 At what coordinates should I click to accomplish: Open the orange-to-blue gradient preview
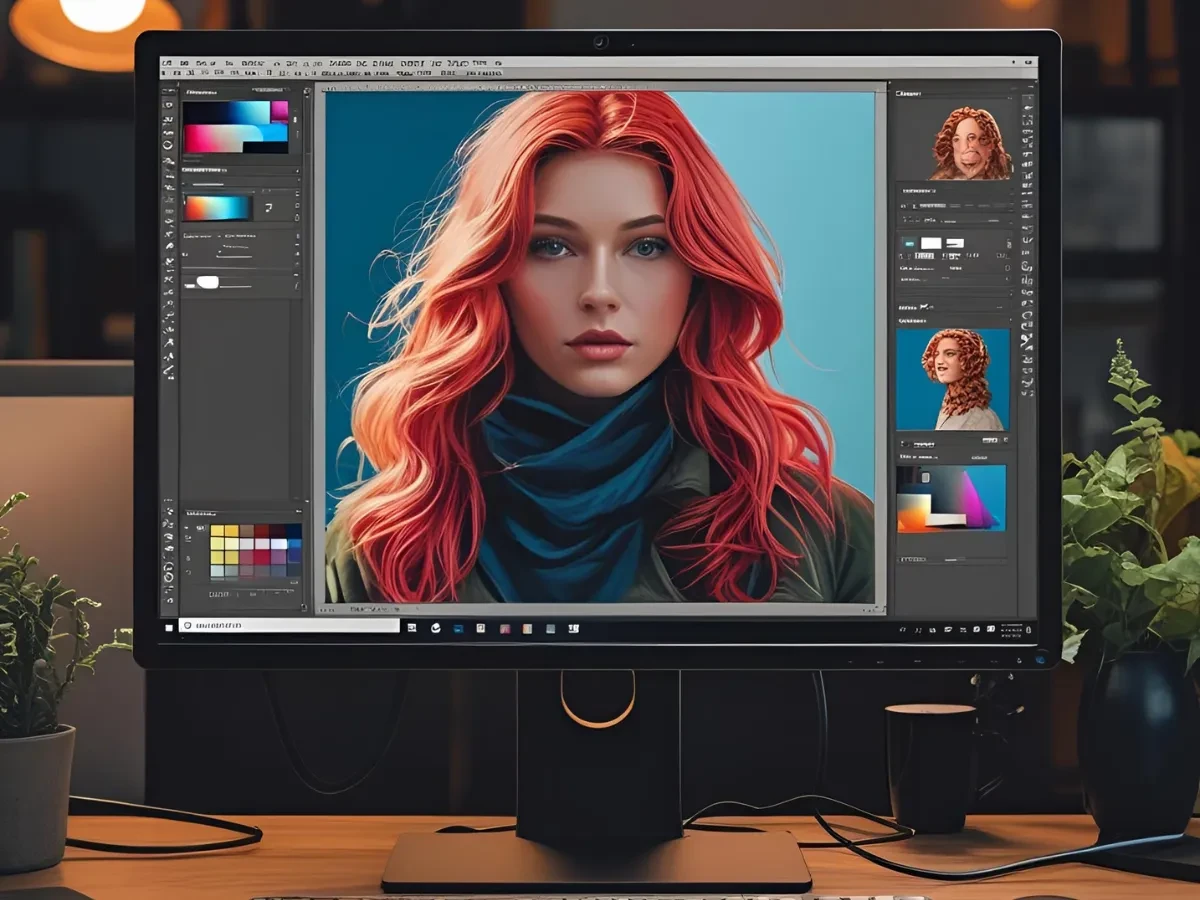217,207
